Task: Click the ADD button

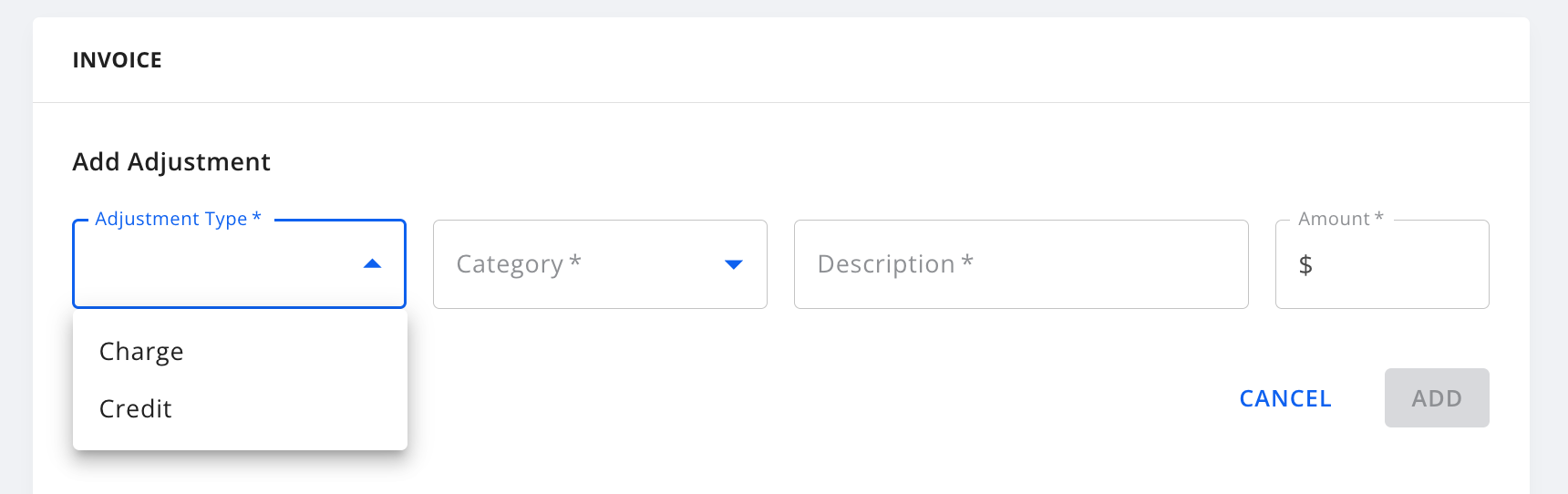Action: click(x=1437, y=398)
